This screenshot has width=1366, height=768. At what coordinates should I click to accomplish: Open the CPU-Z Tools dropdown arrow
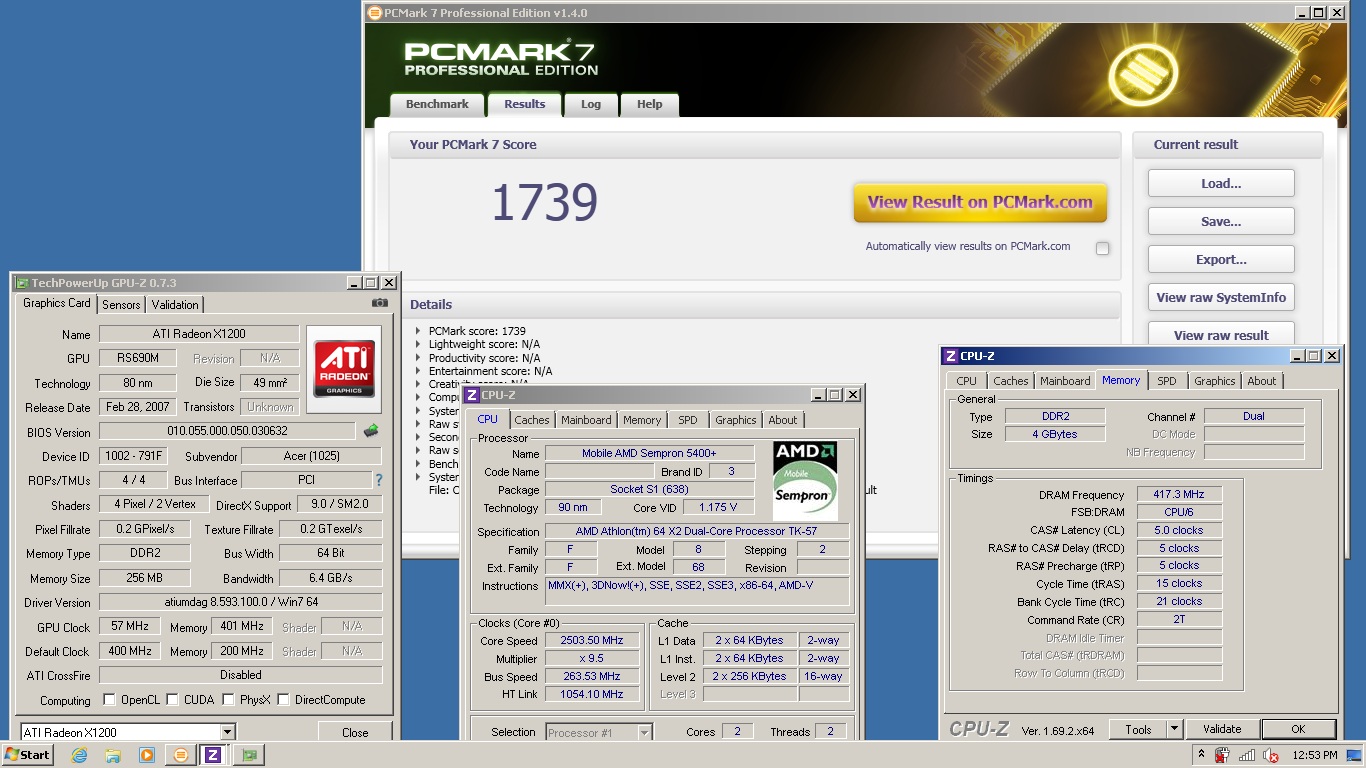1174,729
